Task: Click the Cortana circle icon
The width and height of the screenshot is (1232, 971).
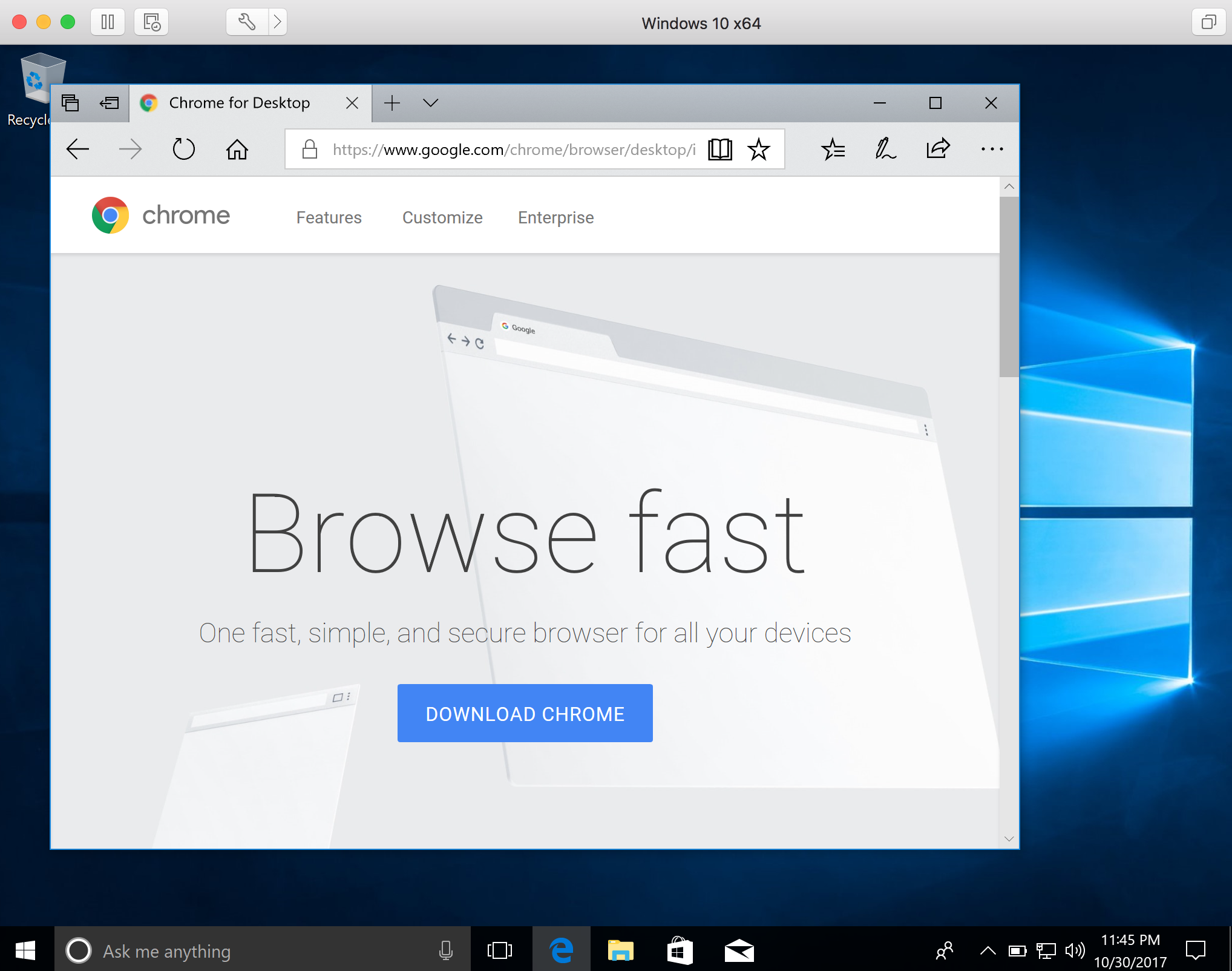Action: tap(79, 950)
